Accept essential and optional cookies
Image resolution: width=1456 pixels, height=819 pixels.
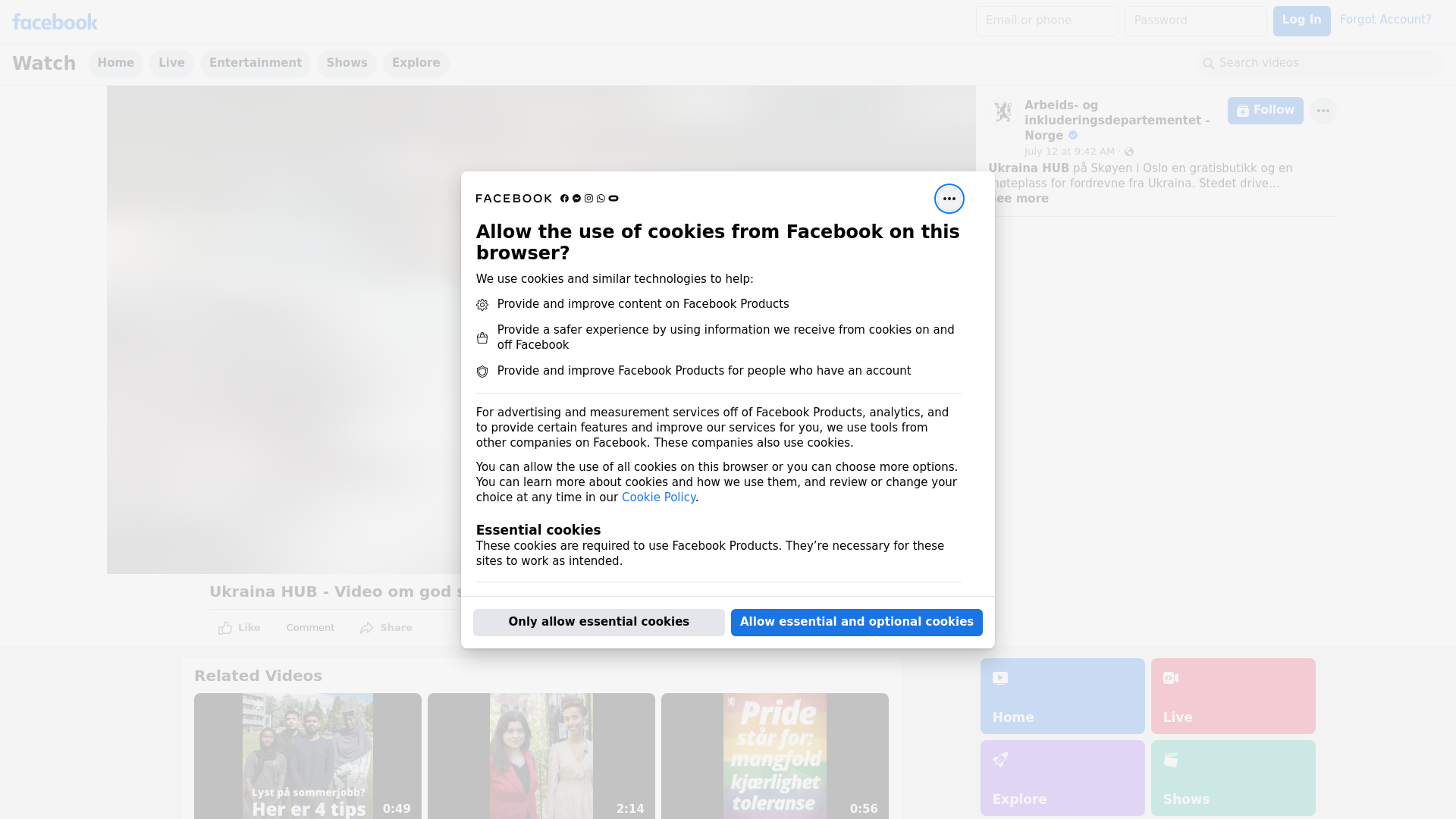pyautogui.click(x=857, y=623)
